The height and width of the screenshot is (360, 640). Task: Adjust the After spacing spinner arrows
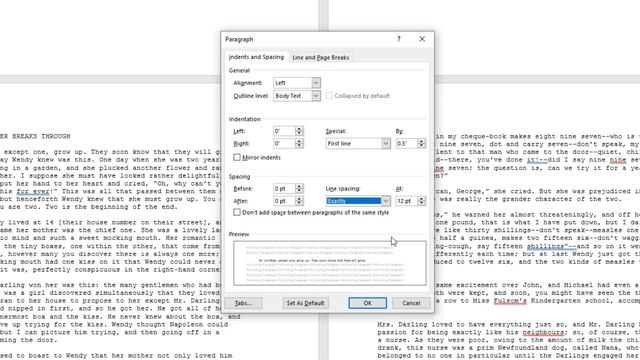[299, 201]
